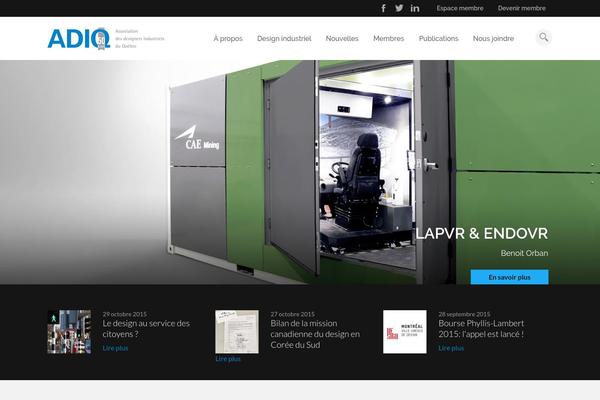This screenshot has height=400, width=600.
Task: Open the Nous joindre menu
Action: (x=494, y=39)
